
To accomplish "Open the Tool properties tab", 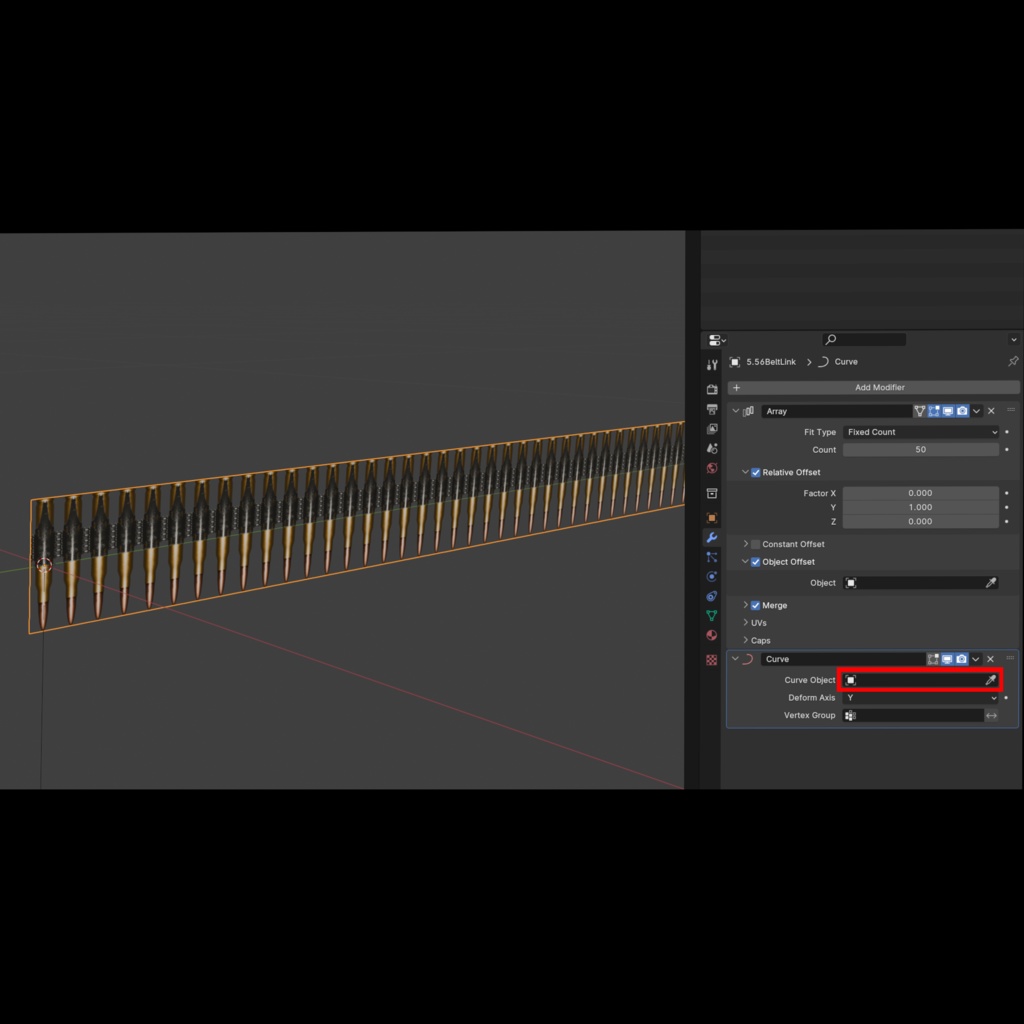I will click(x=712, y=364).
